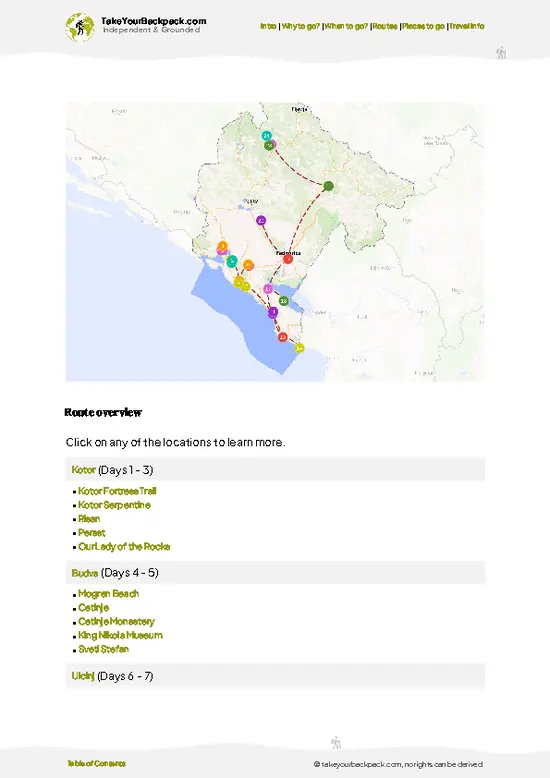Select the red map marker numbered 13
The image size is (550, 778).
click(x=282, y=337)
